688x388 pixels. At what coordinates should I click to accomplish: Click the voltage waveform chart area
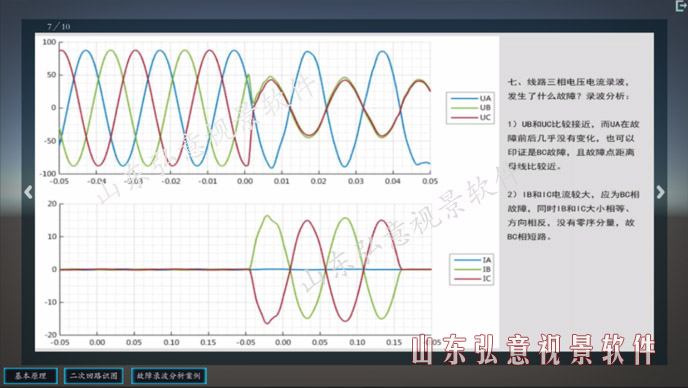click(x=245, y=108)
